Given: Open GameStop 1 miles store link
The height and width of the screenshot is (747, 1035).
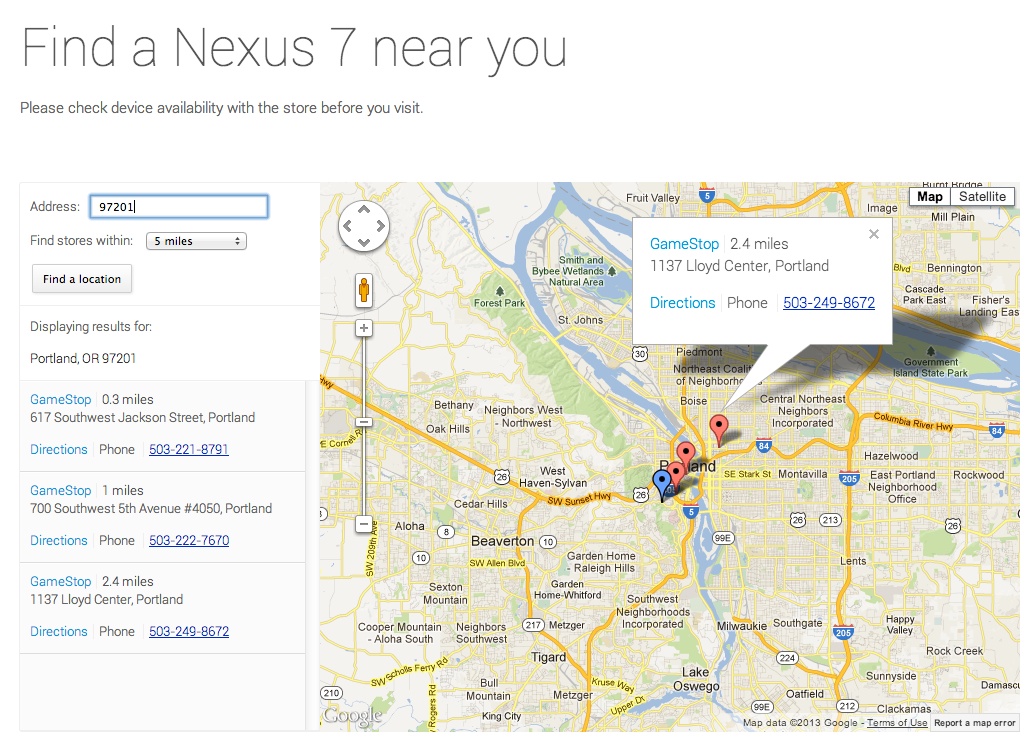Looking at the screenshot, I should coord(61,490).
